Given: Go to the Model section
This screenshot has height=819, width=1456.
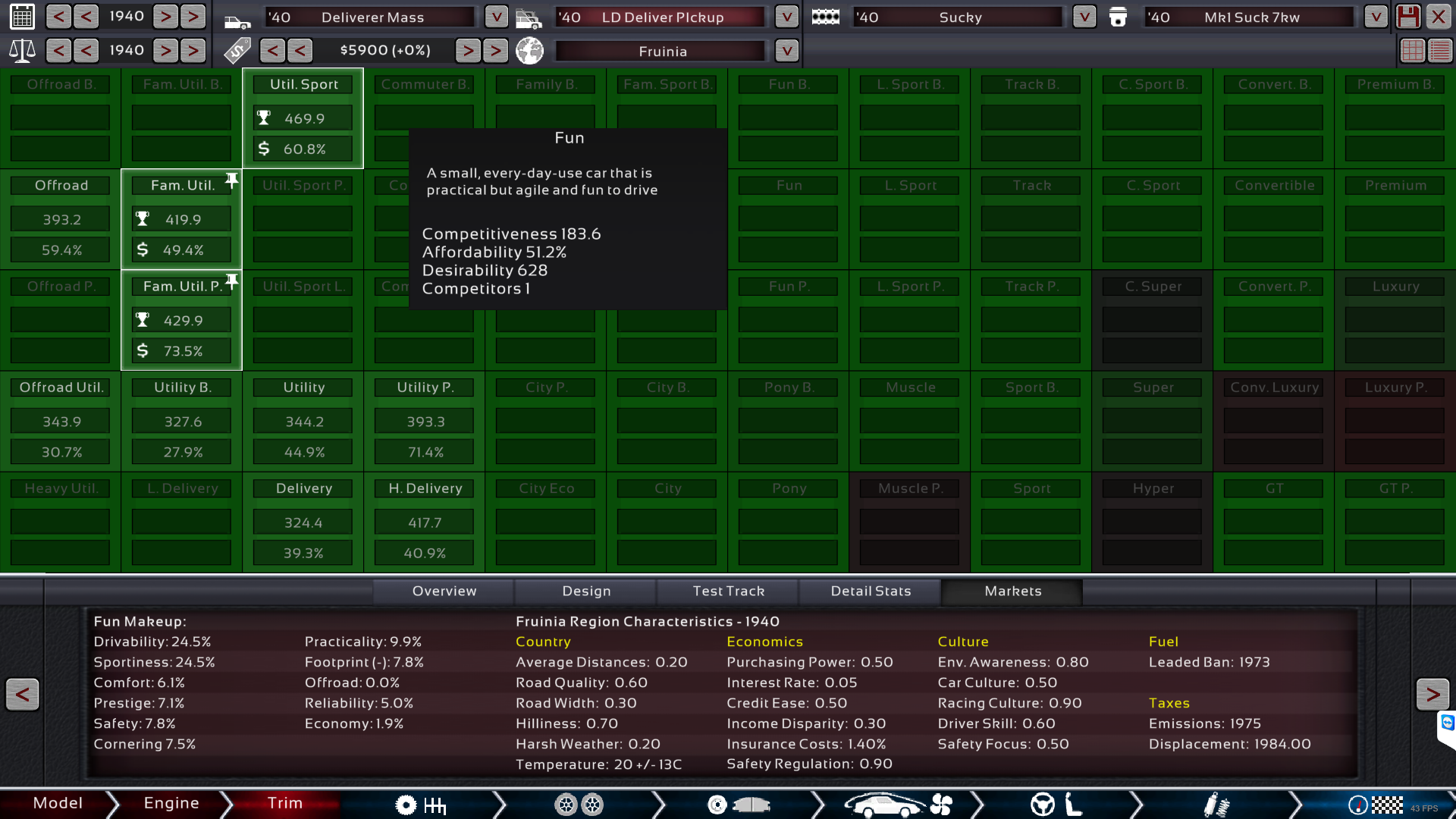Looking at the screenshot, I should pyautogui.click(x=58, y=804).
